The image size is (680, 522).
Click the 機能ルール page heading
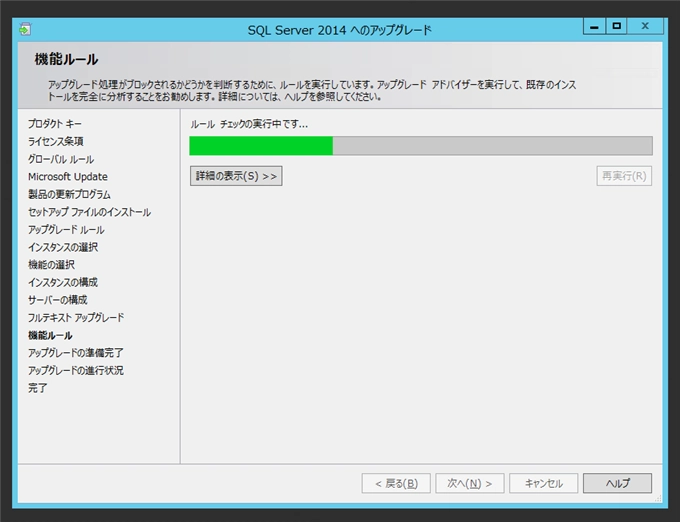click(66, 59)
